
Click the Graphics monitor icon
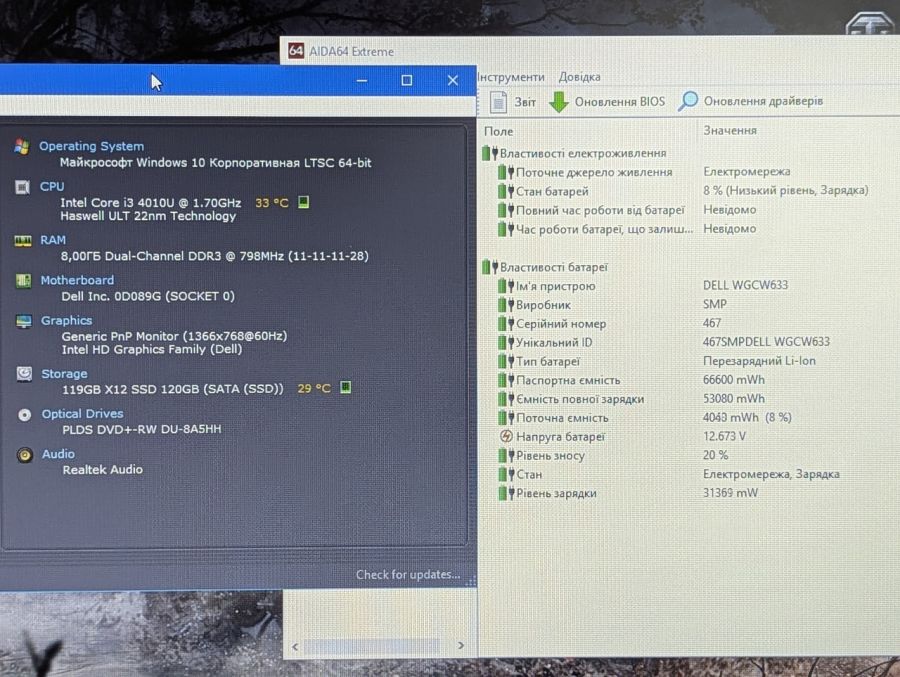click(24, 321)
